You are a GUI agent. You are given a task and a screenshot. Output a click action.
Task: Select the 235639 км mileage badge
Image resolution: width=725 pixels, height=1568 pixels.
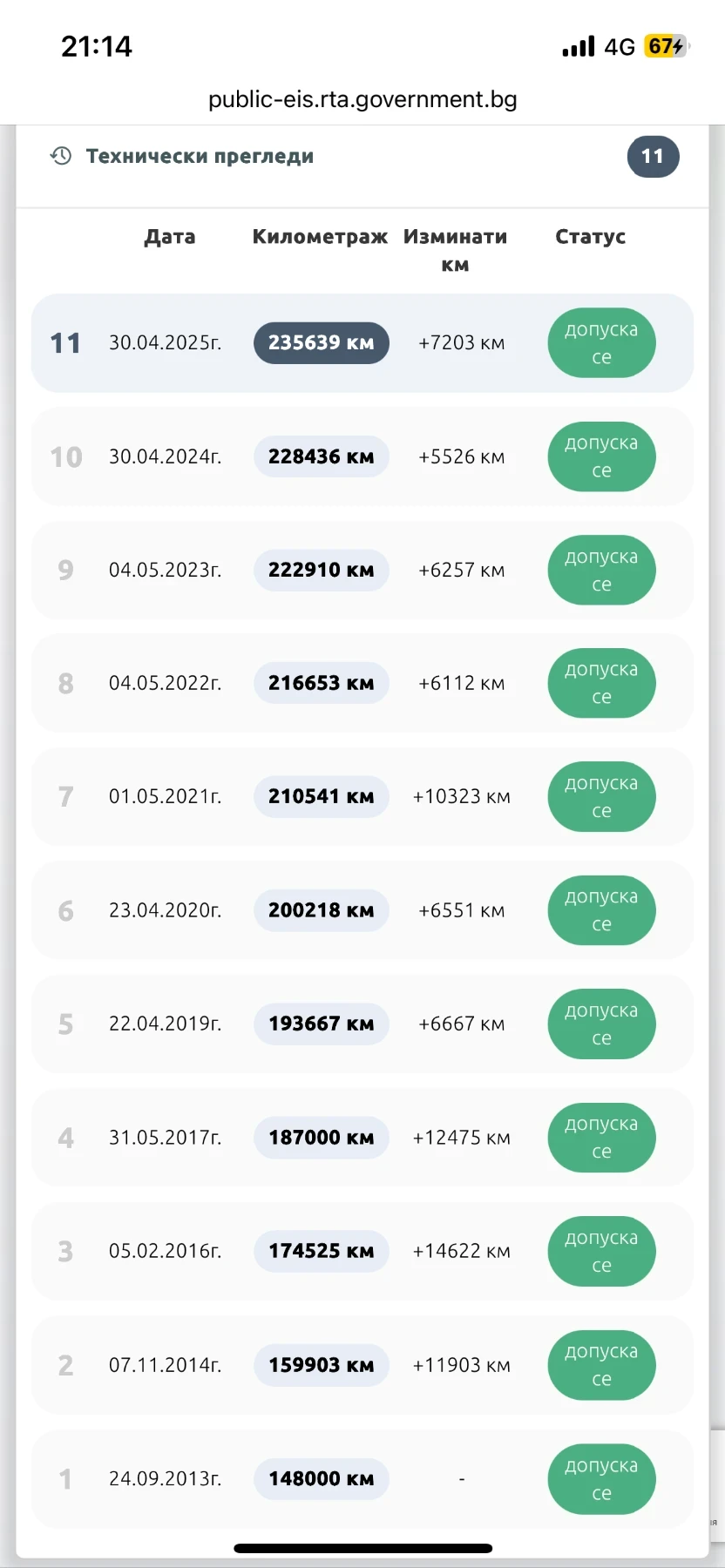click(x=321, y=343)
